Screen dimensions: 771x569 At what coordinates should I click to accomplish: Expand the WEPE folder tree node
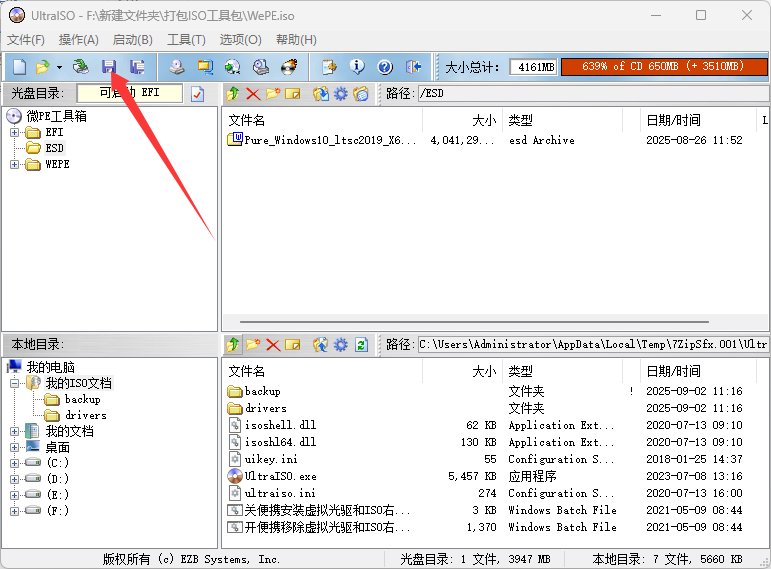(15, 164)
